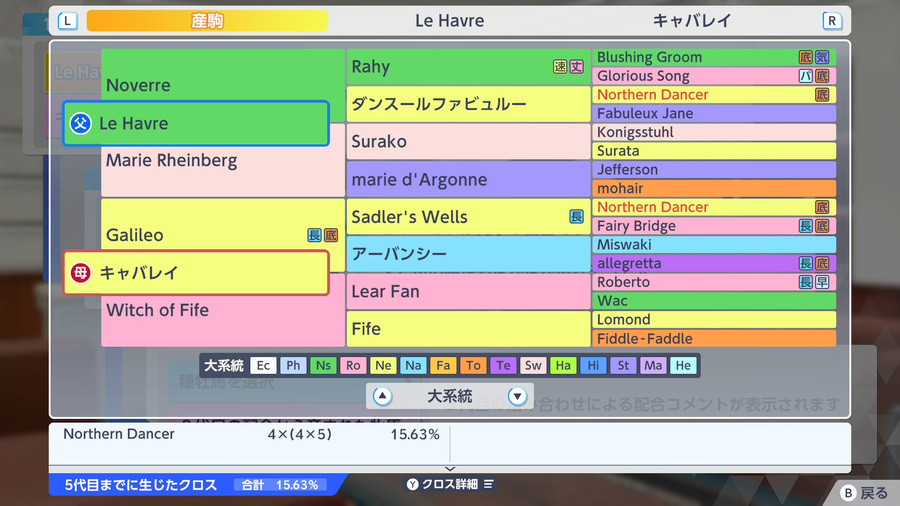Image resolution: width=900 pixels, height=506 pixels.
Task: Click the B 戻る back button
Action: point(864,493)
